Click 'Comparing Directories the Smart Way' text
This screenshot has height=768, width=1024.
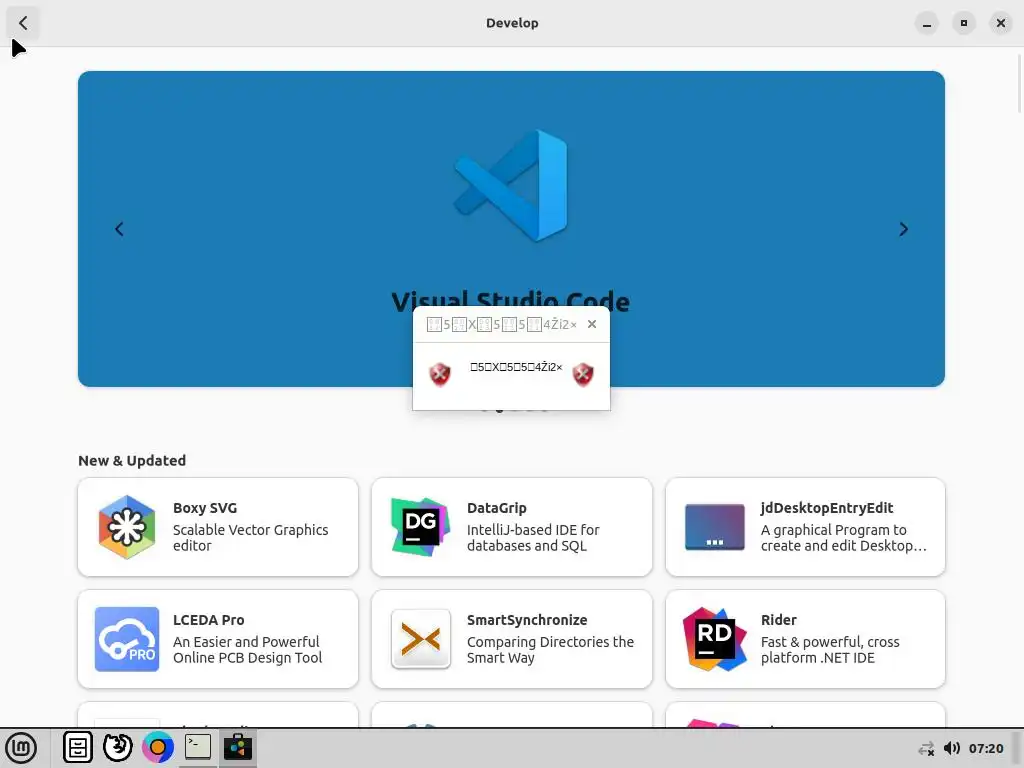pyautogui.click(x=551, y=650)
